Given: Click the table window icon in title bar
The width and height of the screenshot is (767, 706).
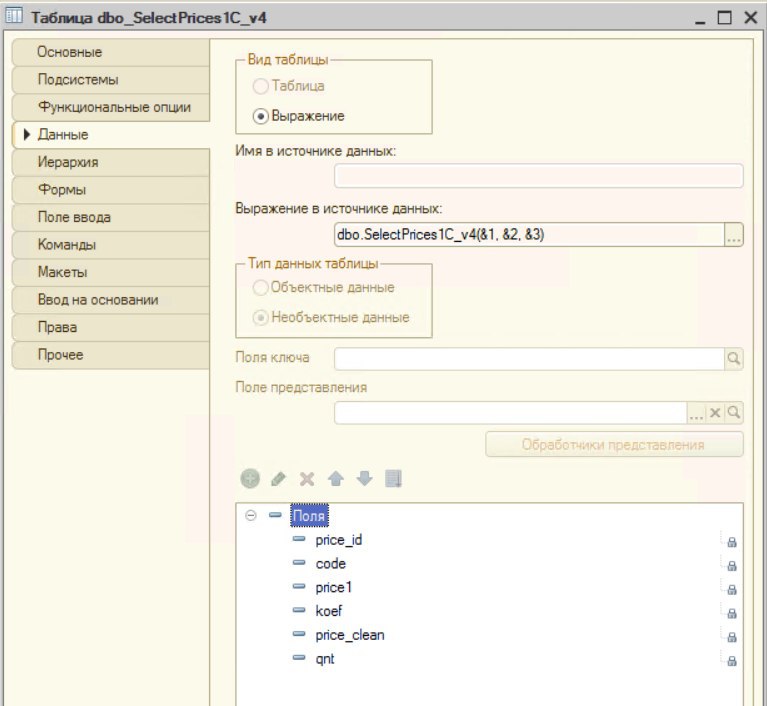Looking at the screenshot, I should tap(13, 16).
